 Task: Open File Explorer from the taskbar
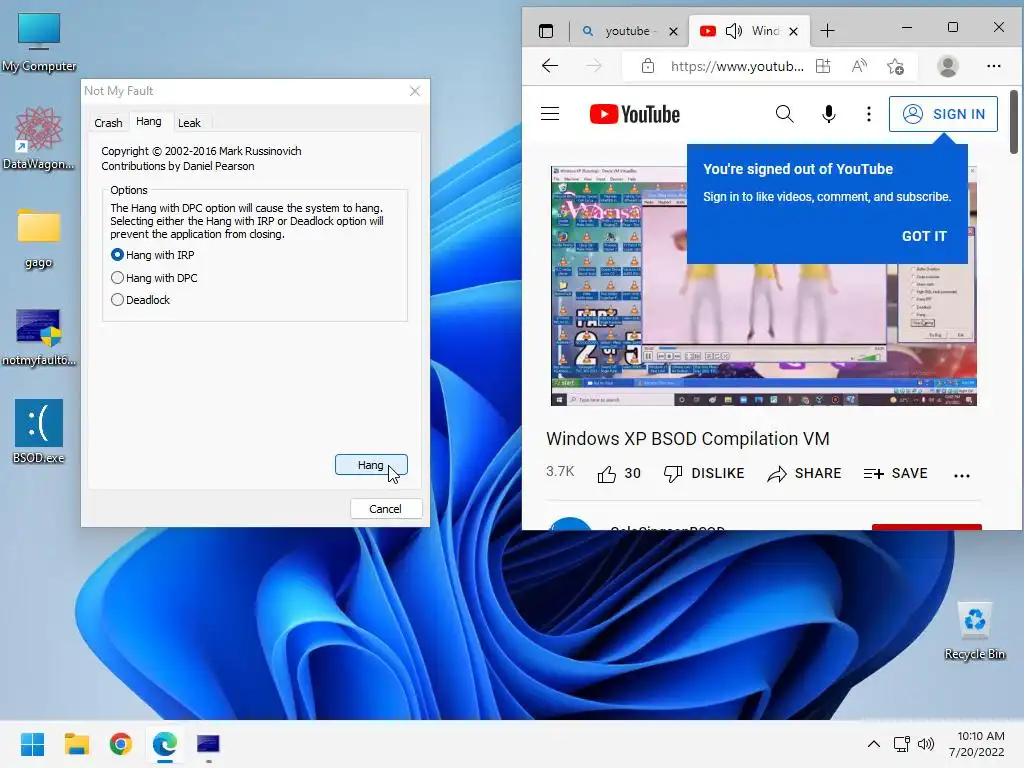76,744
